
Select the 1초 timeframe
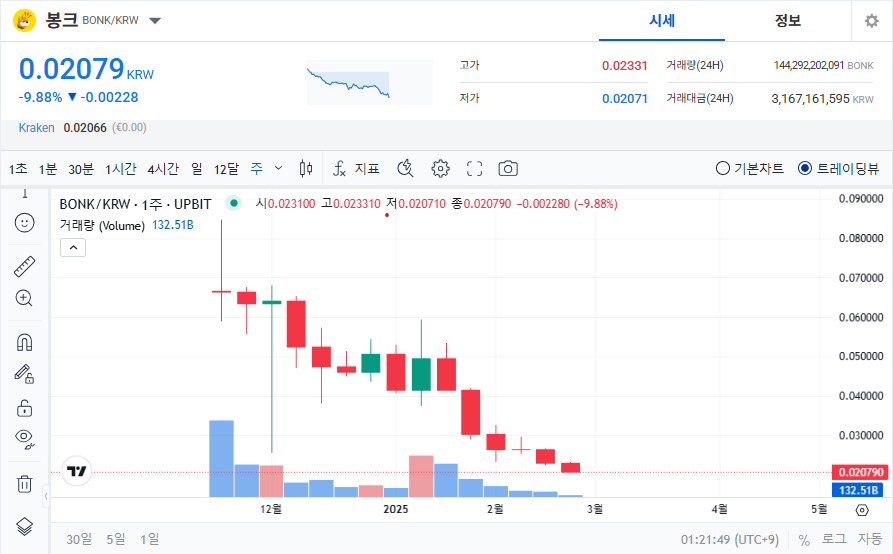coord(18,169)
